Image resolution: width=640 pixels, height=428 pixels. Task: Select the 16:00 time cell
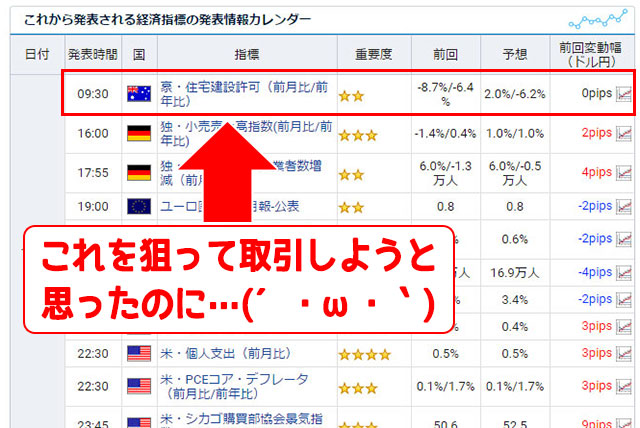coord(93,133)
